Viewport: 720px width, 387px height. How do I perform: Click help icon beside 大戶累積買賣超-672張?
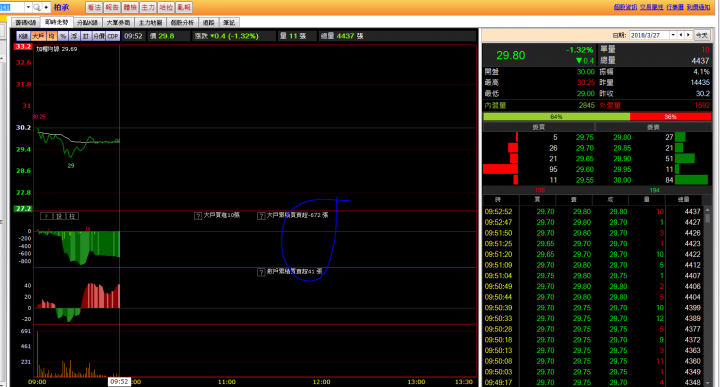pos(261,215)
